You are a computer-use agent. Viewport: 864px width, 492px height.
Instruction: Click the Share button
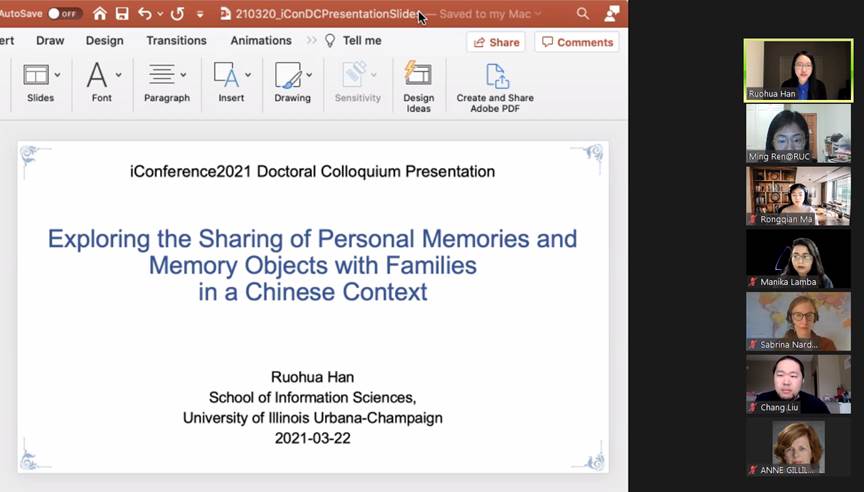coord(496,42)
